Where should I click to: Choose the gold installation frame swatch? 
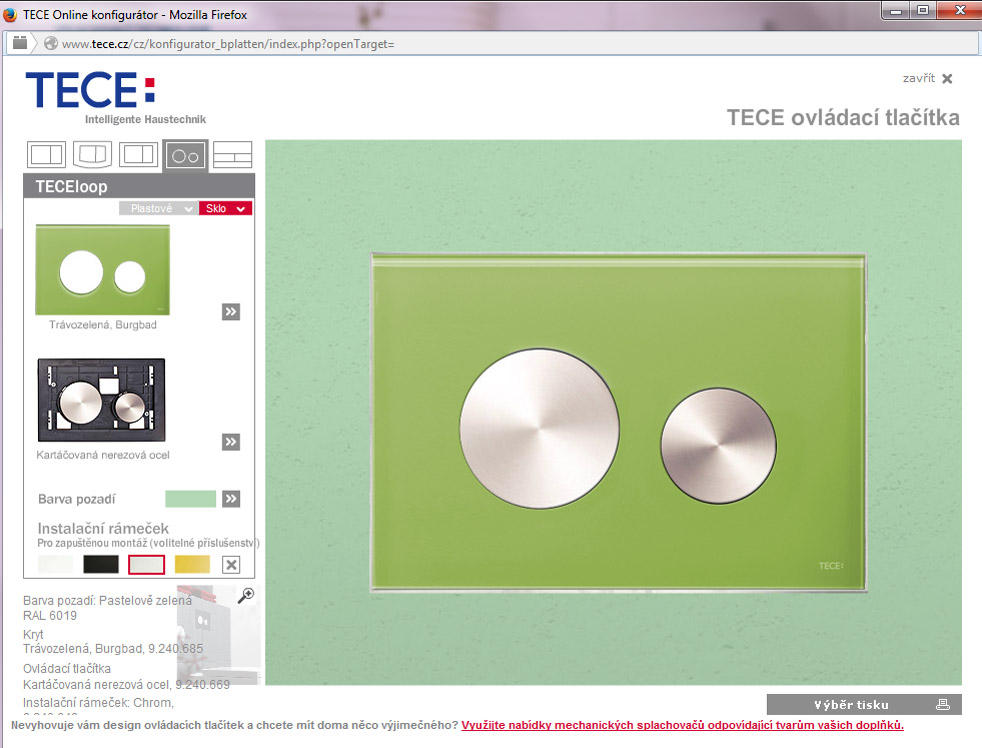point(192,565)
